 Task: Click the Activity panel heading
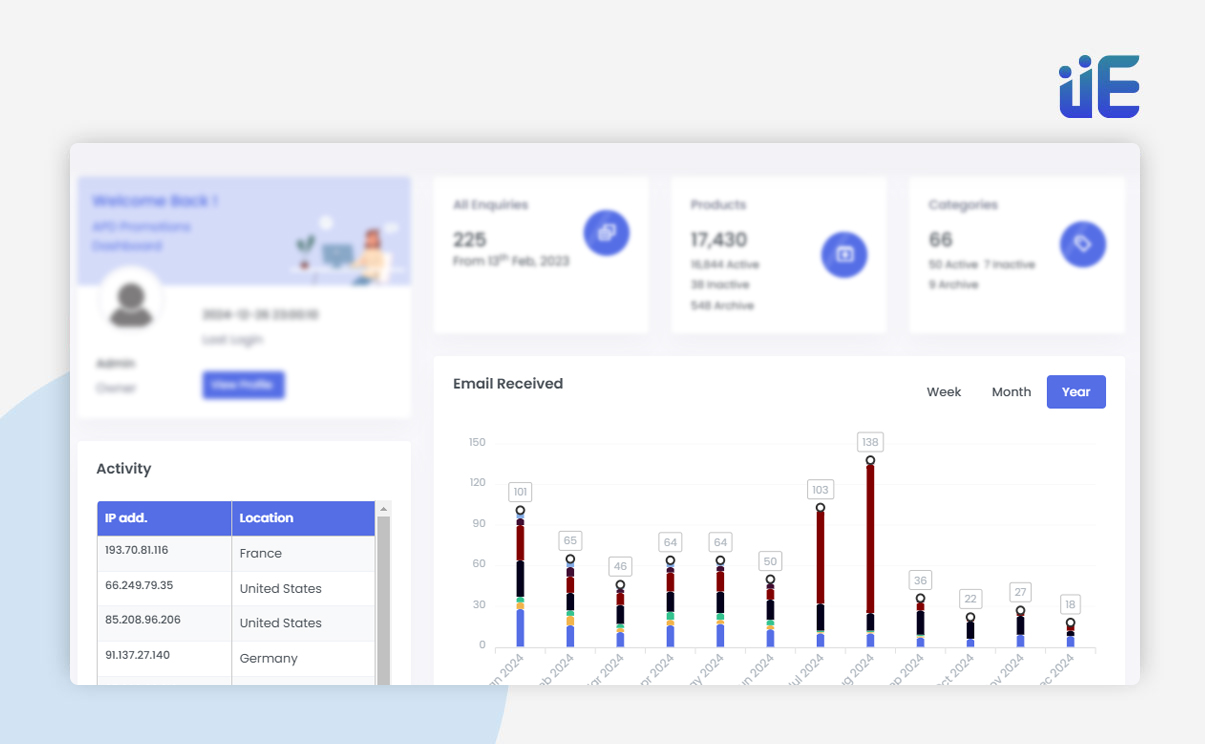124,469
